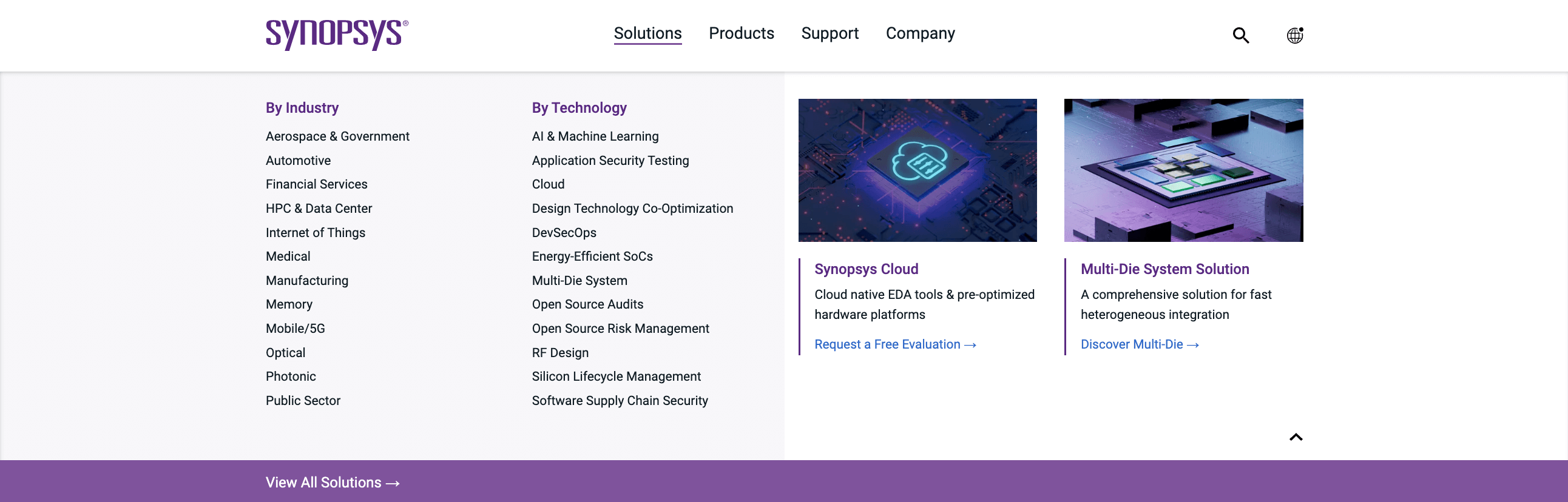Open the Cloud technology link
Screen dimensions: 1568x502
tap(548, 184)
